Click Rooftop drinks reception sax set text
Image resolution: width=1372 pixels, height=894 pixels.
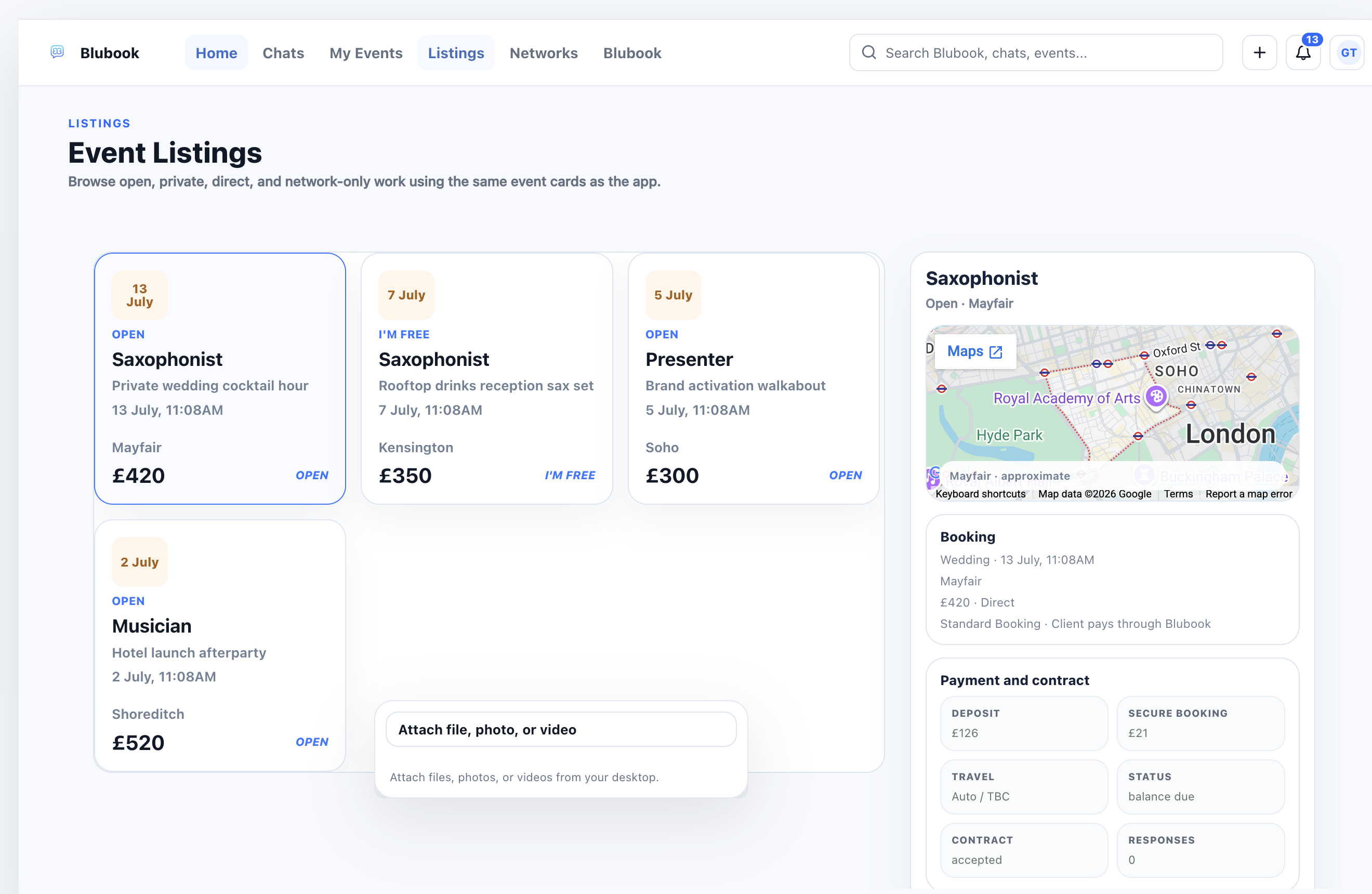point(485,385)
